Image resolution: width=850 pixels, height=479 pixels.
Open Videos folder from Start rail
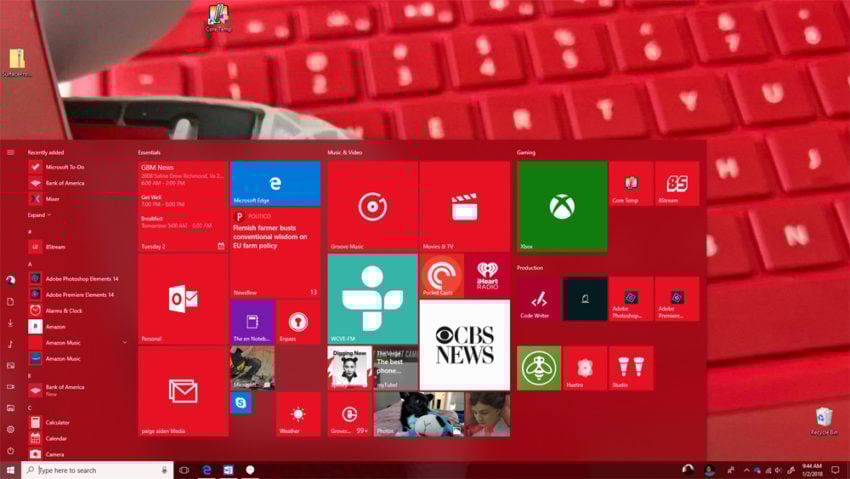[x=10, y=387]
